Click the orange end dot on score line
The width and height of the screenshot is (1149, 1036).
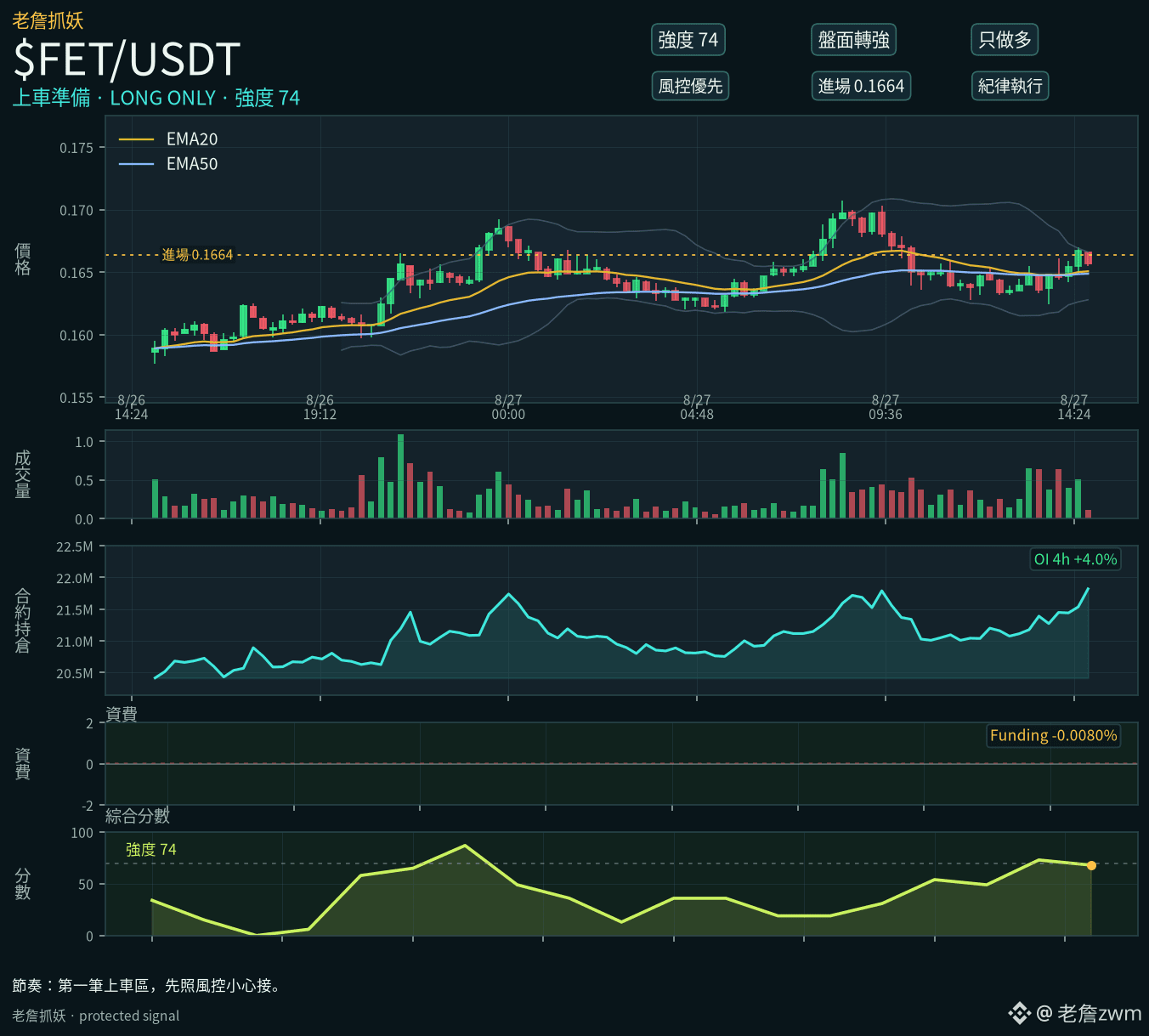point(1091,865)
